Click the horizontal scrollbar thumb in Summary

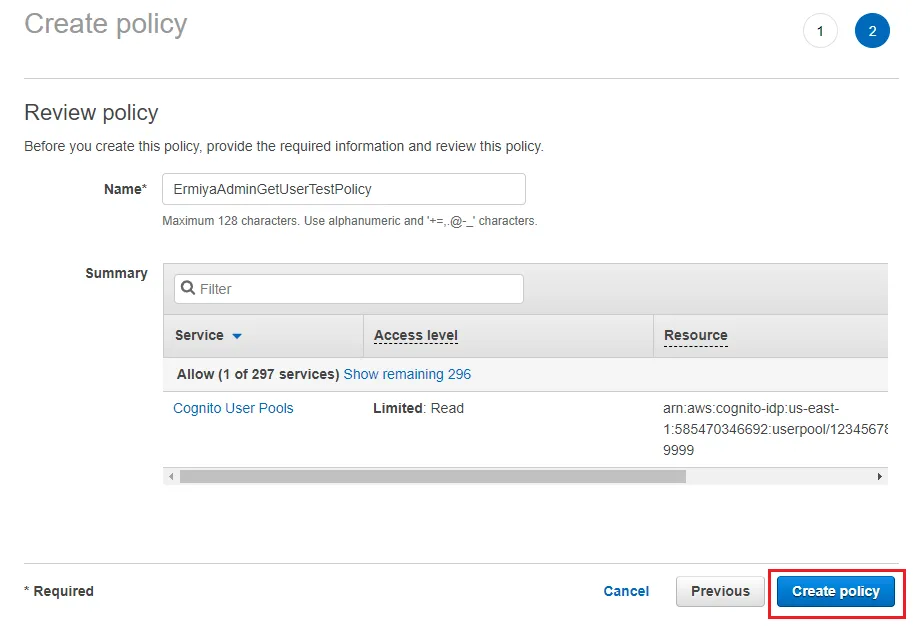(x=432, y=477)
